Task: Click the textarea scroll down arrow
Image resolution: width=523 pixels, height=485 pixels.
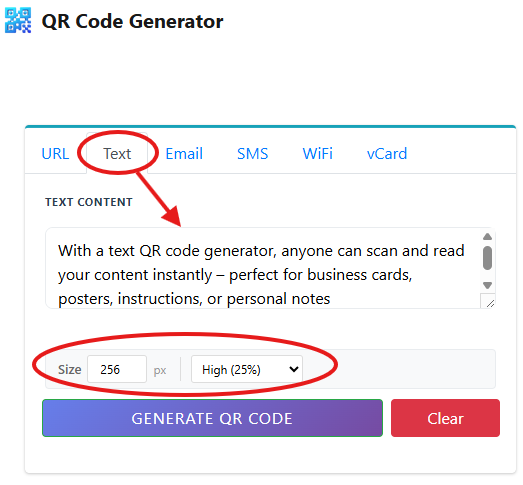Action: (487, 285)
